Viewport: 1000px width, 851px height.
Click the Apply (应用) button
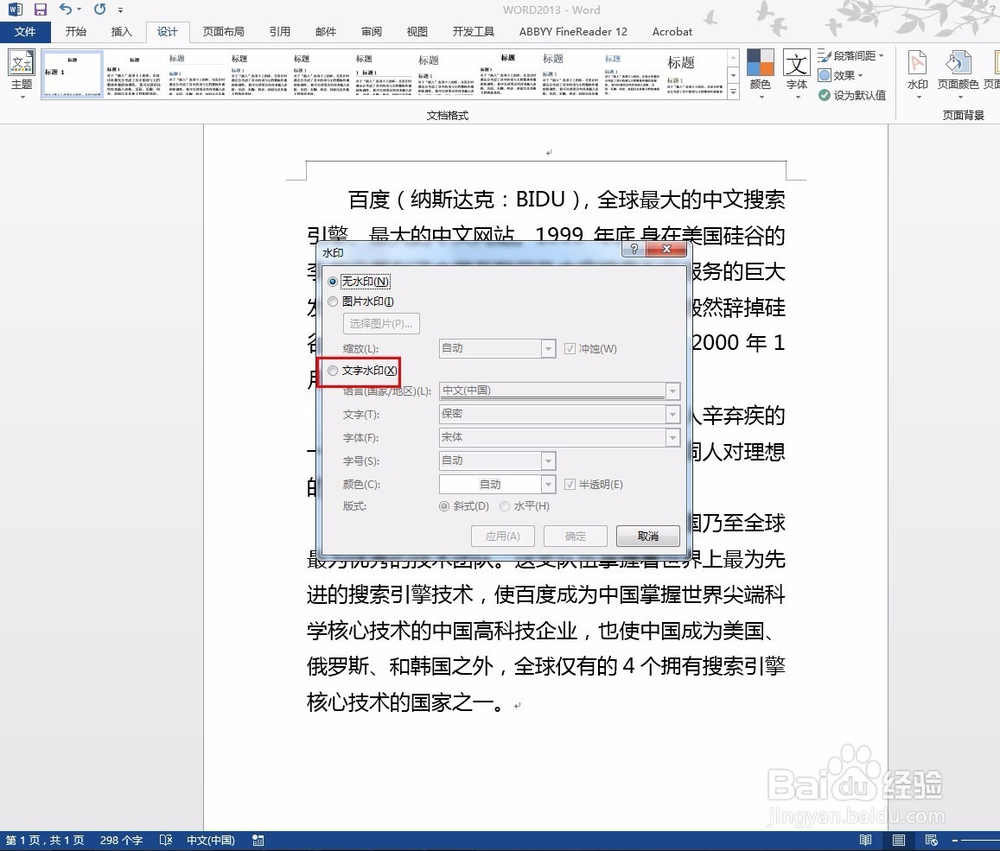tap(503, 536)
